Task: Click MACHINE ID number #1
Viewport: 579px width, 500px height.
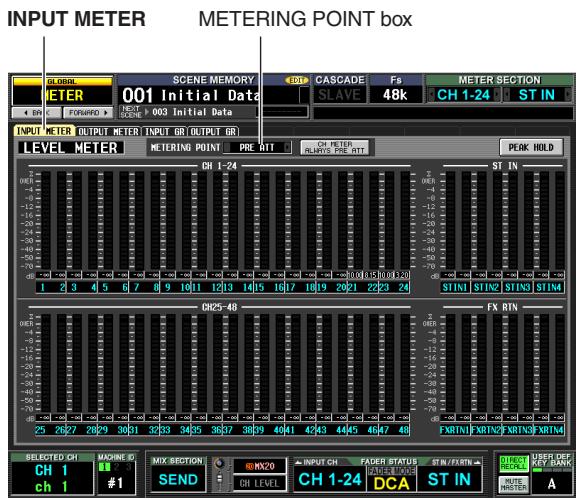Action: (x=115, y=483)
